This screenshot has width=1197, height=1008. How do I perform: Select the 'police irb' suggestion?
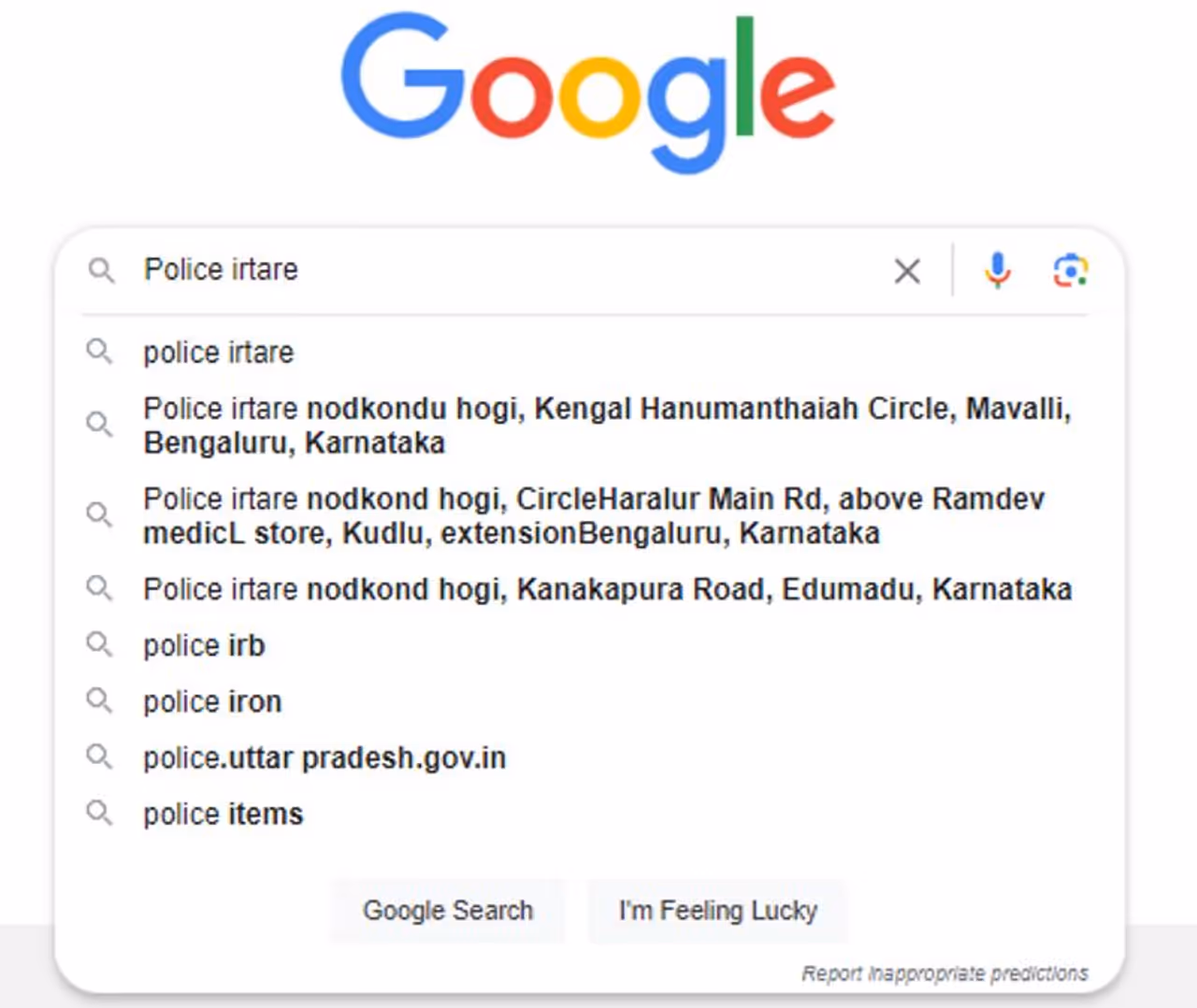coord(204,645)
